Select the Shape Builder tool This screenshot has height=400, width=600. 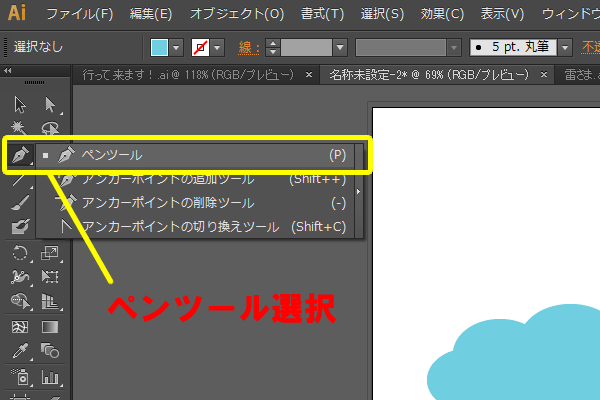[x=20, y=301]
